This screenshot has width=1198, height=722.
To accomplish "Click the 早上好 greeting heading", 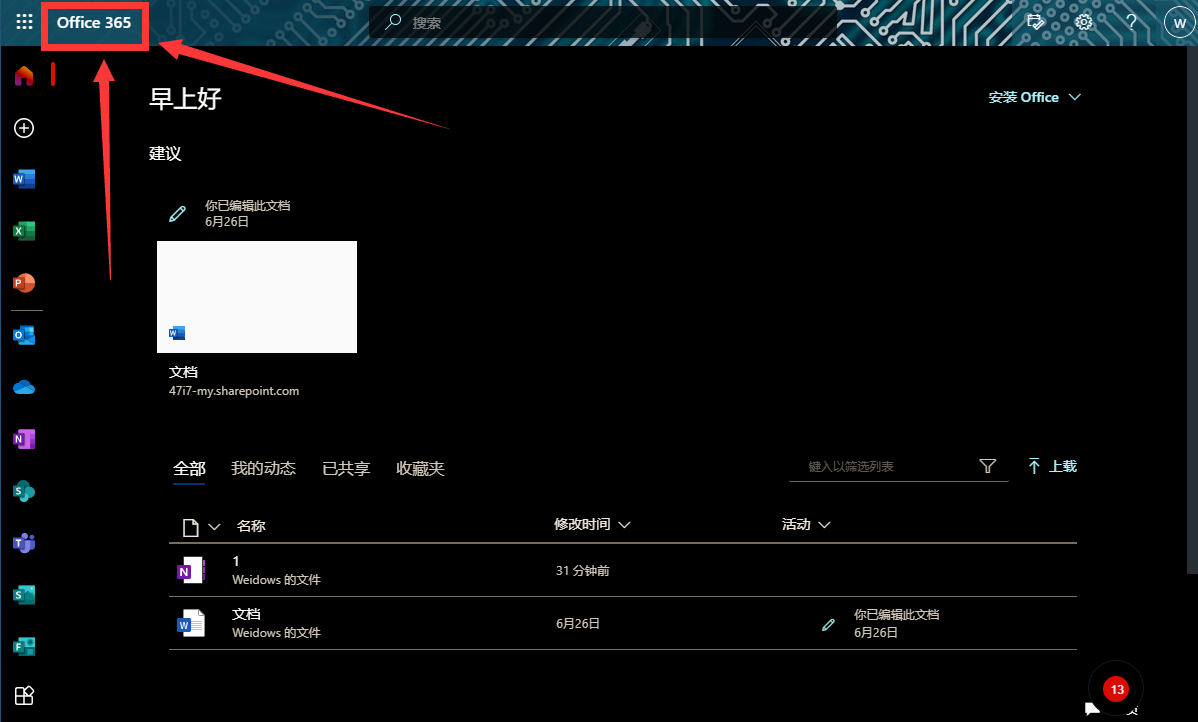I will pos(185,99).
